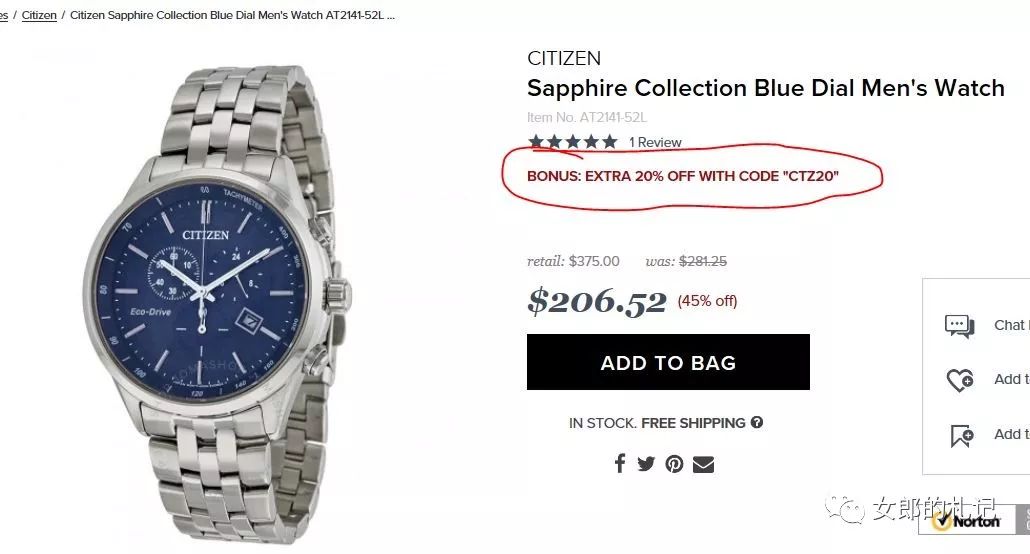
Task: Click the chat speech bubble icon
Action: (959, 326)
